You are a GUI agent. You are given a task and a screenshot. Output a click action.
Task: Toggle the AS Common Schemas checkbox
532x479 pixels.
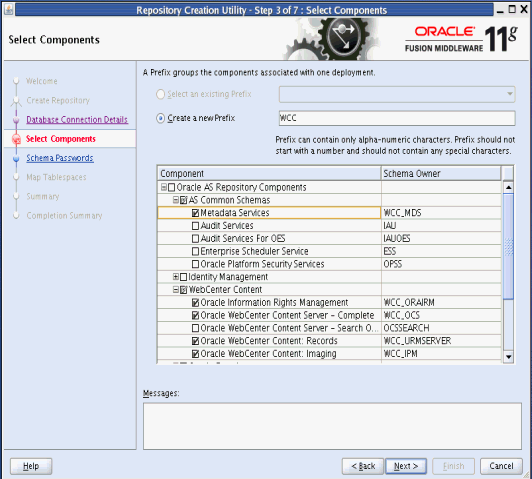coord(184,200)
